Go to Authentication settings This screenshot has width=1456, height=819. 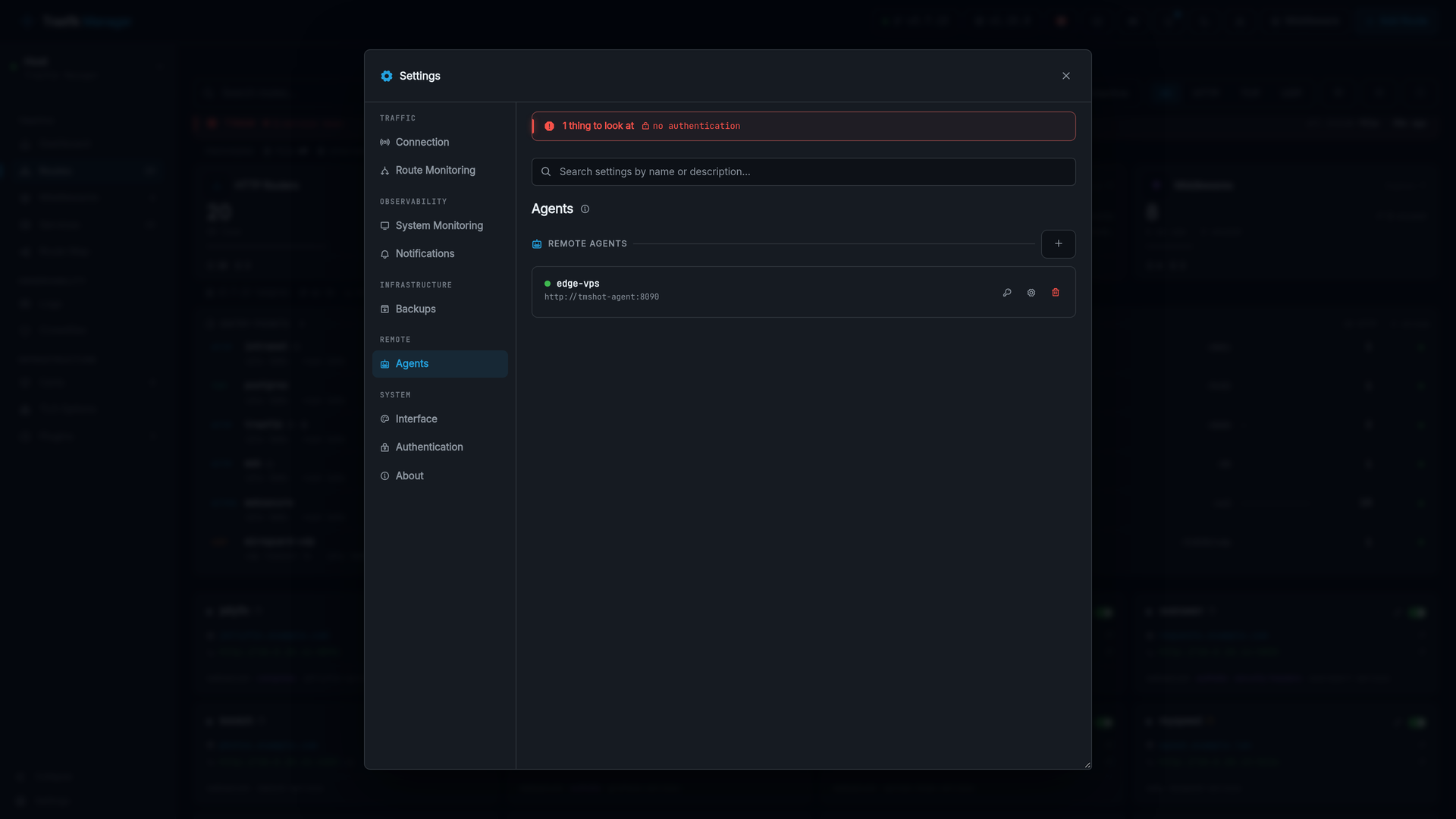coord(440,447)
